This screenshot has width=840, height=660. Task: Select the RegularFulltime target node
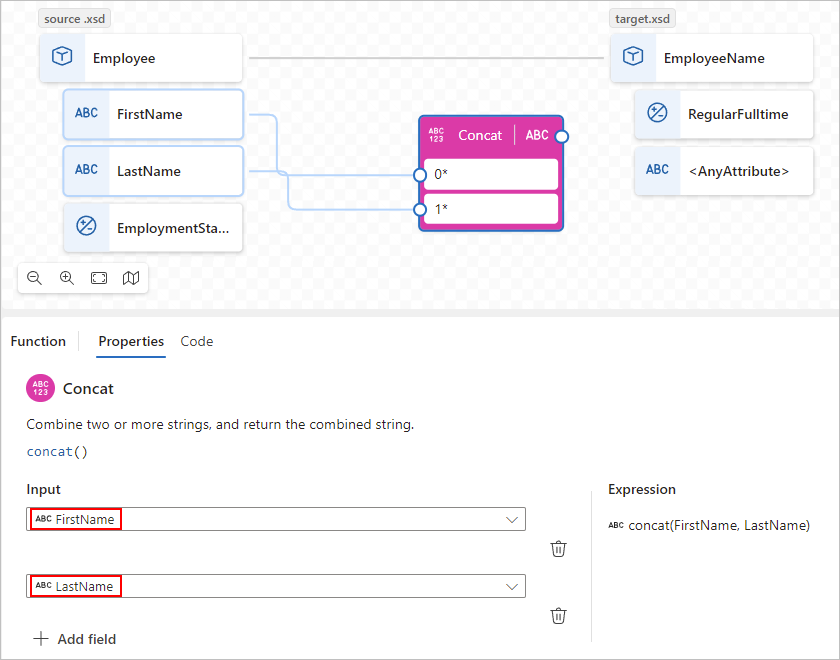coord(724,114)
